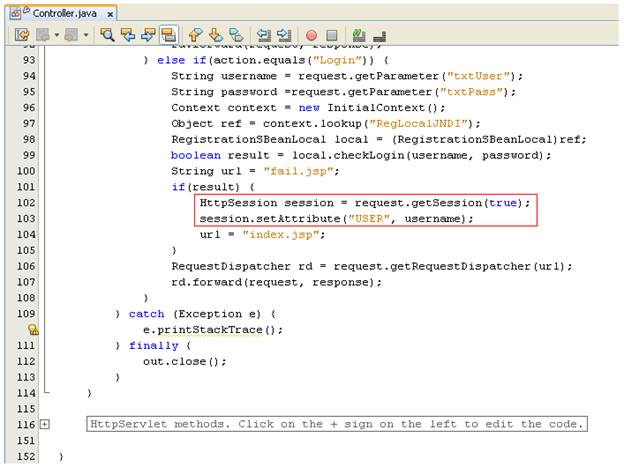Click line number 93 in gutter
Viewport: 624px width, 467px height.
[x=29, y=60]
